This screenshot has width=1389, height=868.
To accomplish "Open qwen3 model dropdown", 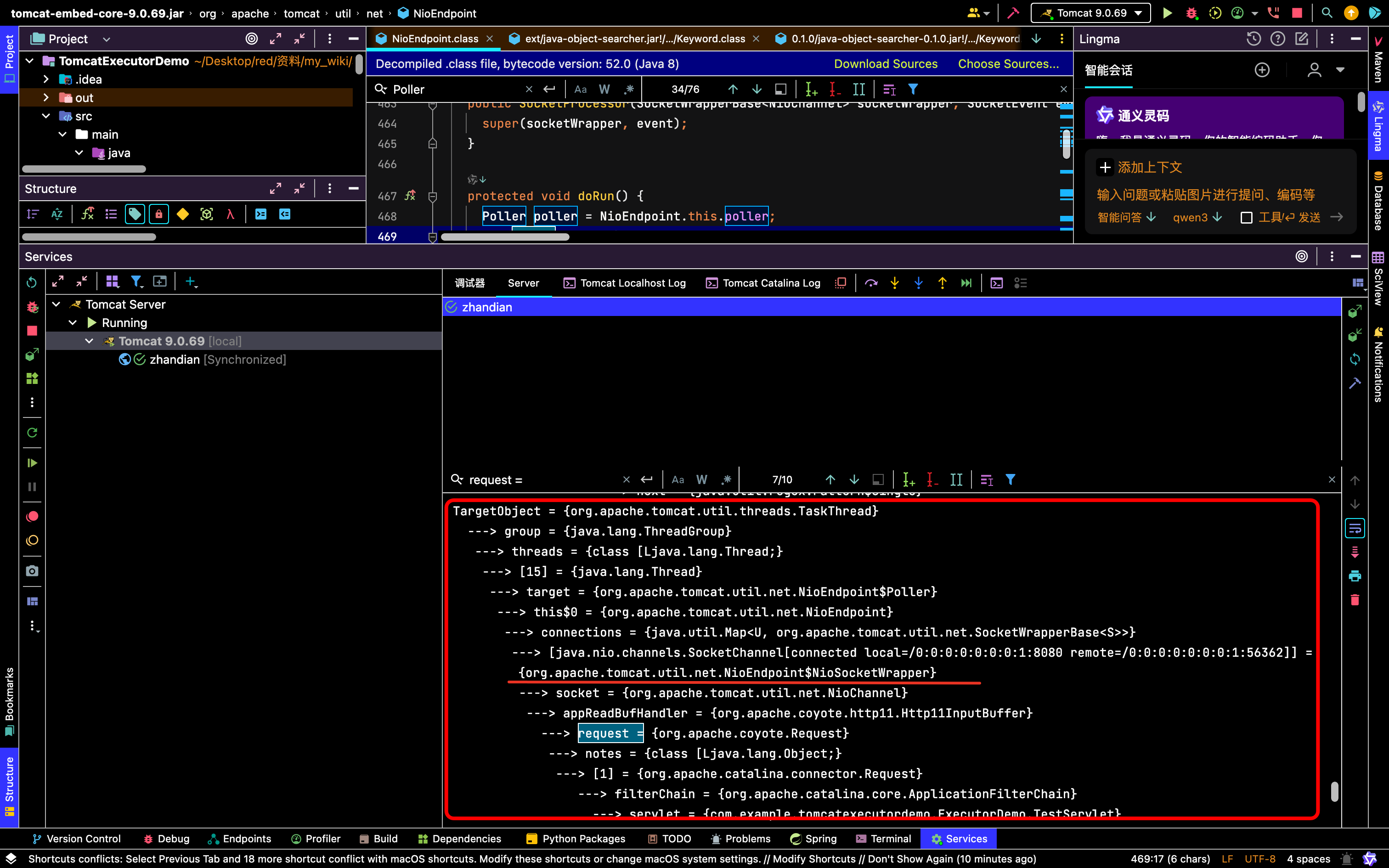I will [1197, 217].
